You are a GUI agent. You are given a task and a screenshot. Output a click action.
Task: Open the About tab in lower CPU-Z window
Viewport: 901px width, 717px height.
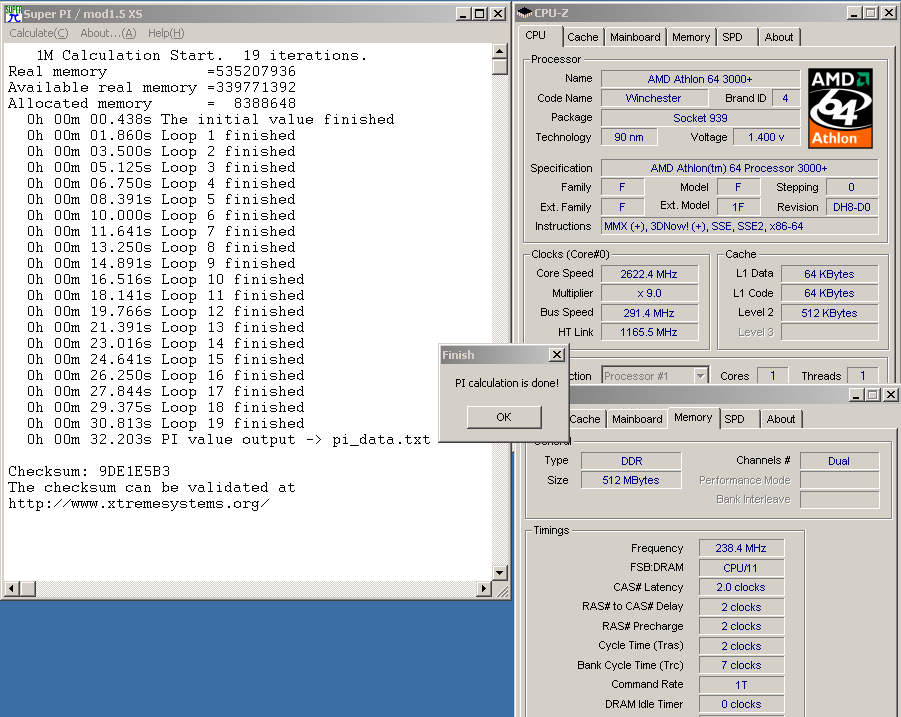pos(781,419)
